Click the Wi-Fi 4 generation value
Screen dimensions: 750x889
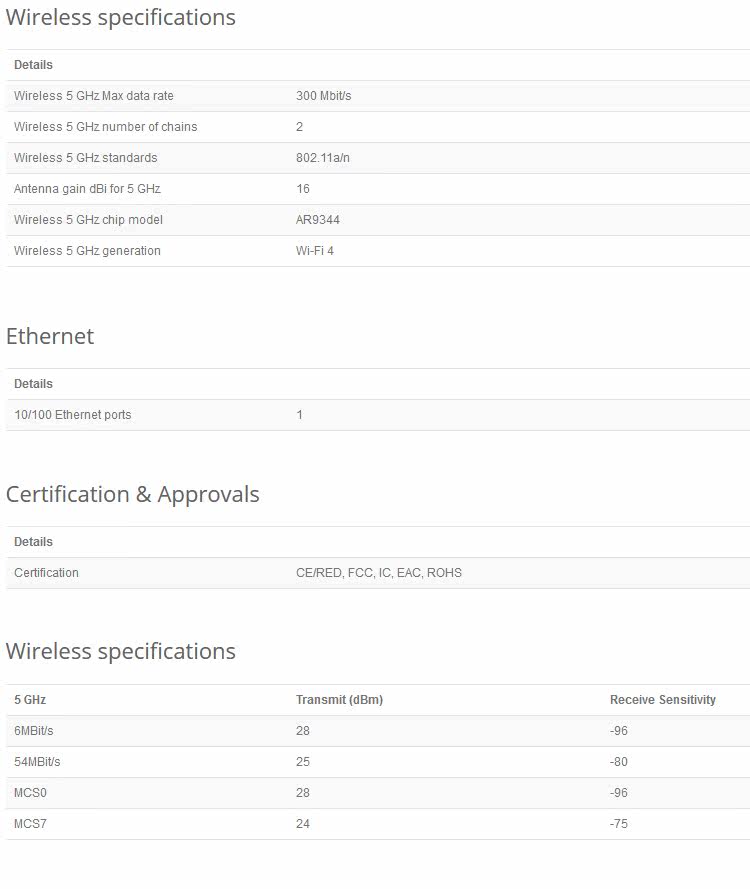click(315, 251)
